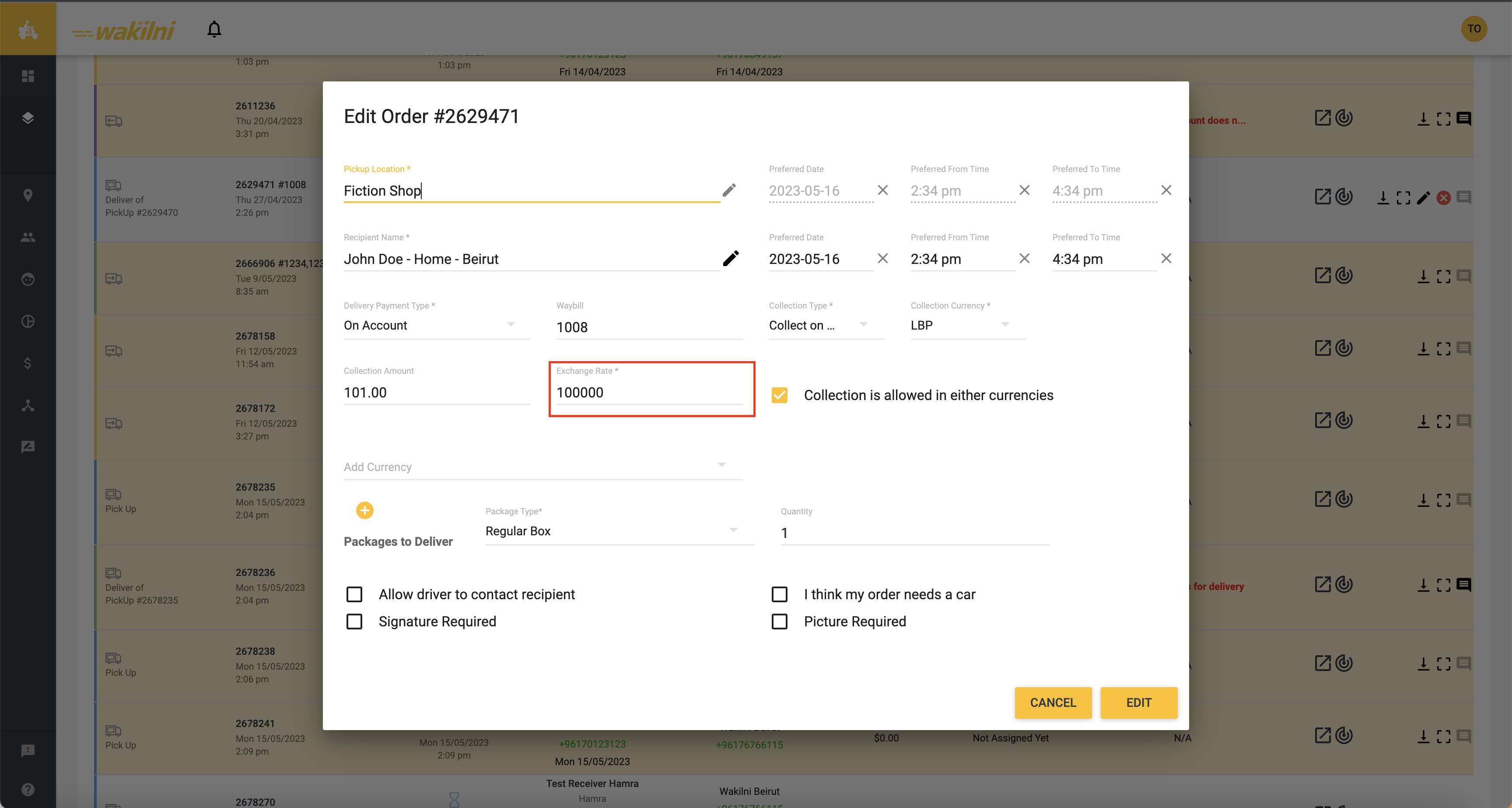Tick the Picture Required checkbox
This screenshot has width=1512, height=808.
[780, 621]
